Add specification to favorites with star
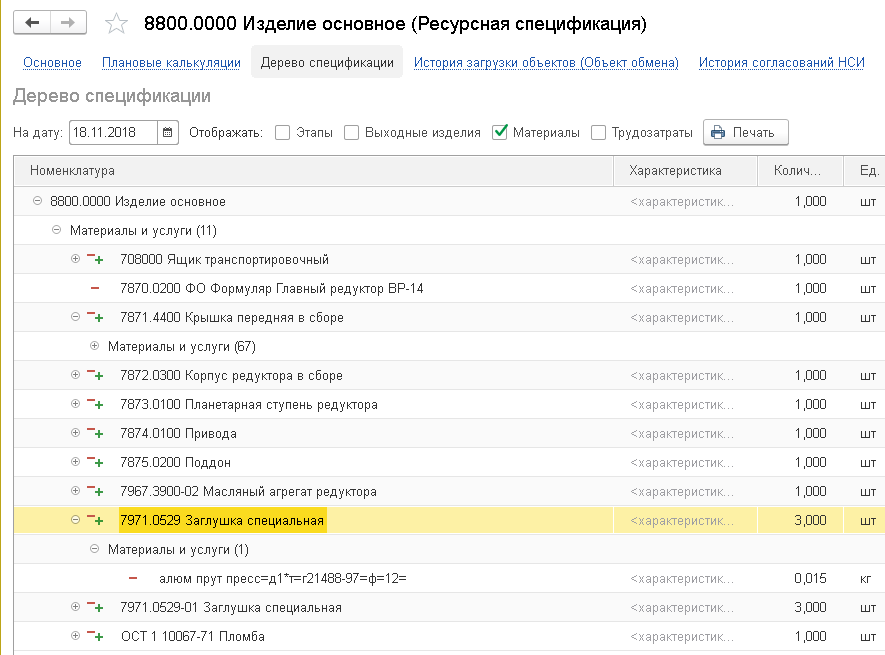The width and height of the screenshot is (885, 655). point(117,24)
